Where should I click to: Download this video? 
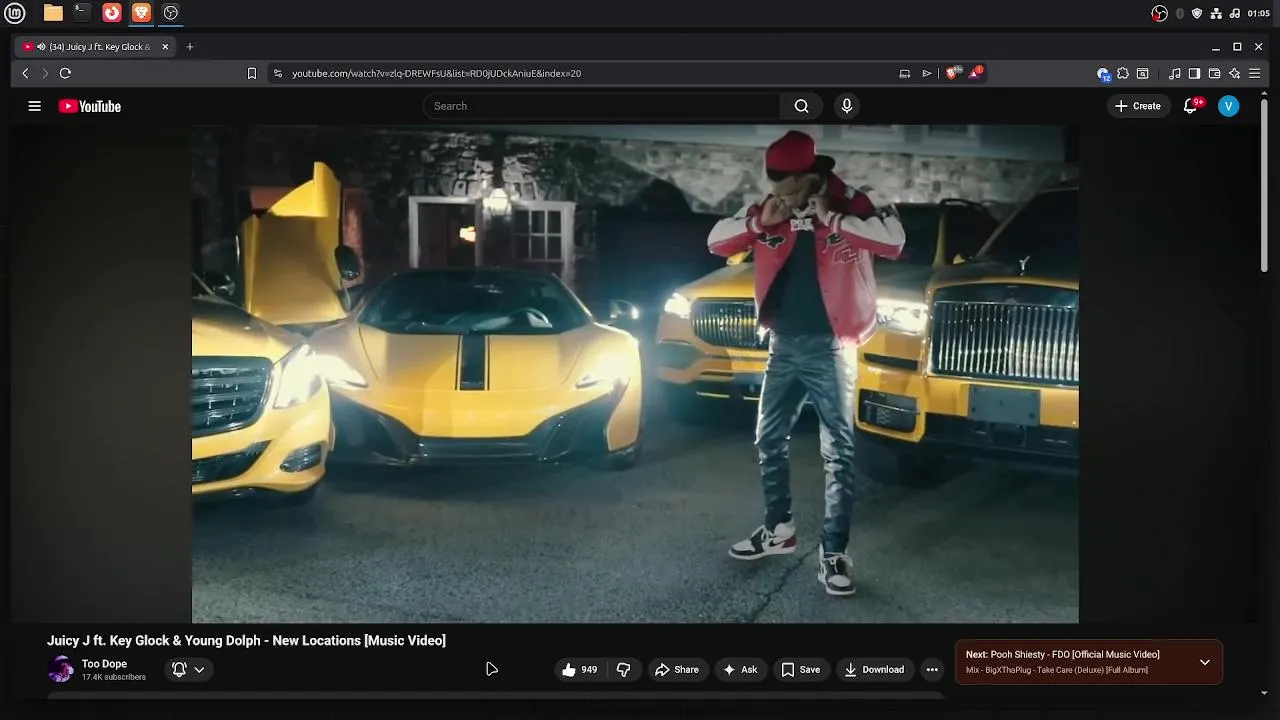pyautogui.click(x=874, y=670)
